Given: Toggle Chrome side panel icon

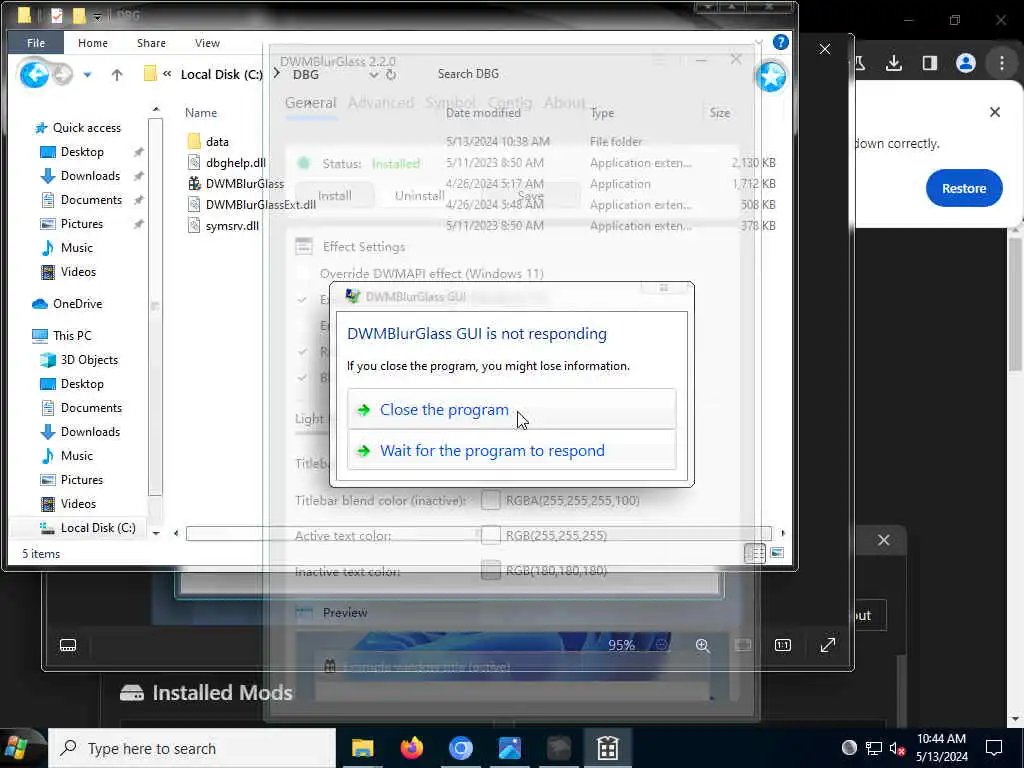Looking at the screenshot, I should (x=929, y=63).
